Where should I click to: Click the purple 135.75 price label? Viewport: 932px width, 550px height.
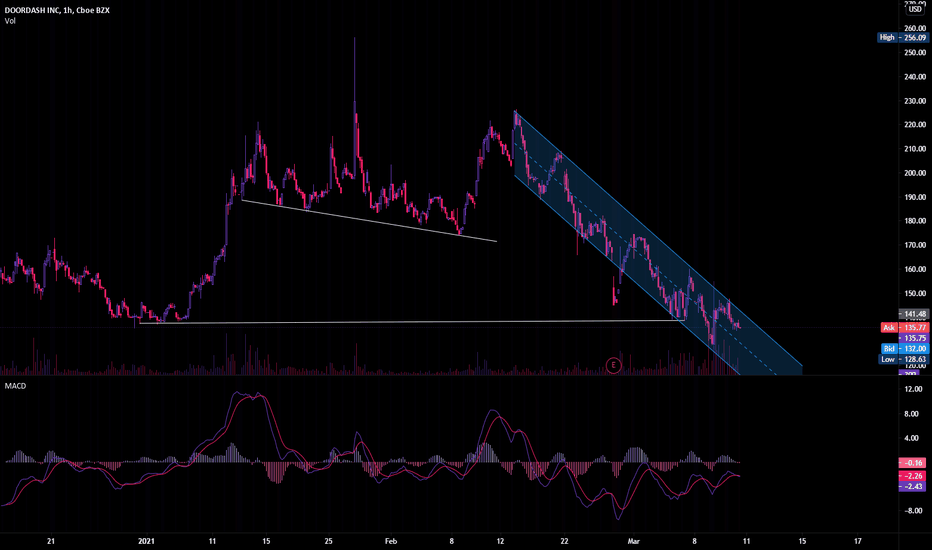point(913,338)
